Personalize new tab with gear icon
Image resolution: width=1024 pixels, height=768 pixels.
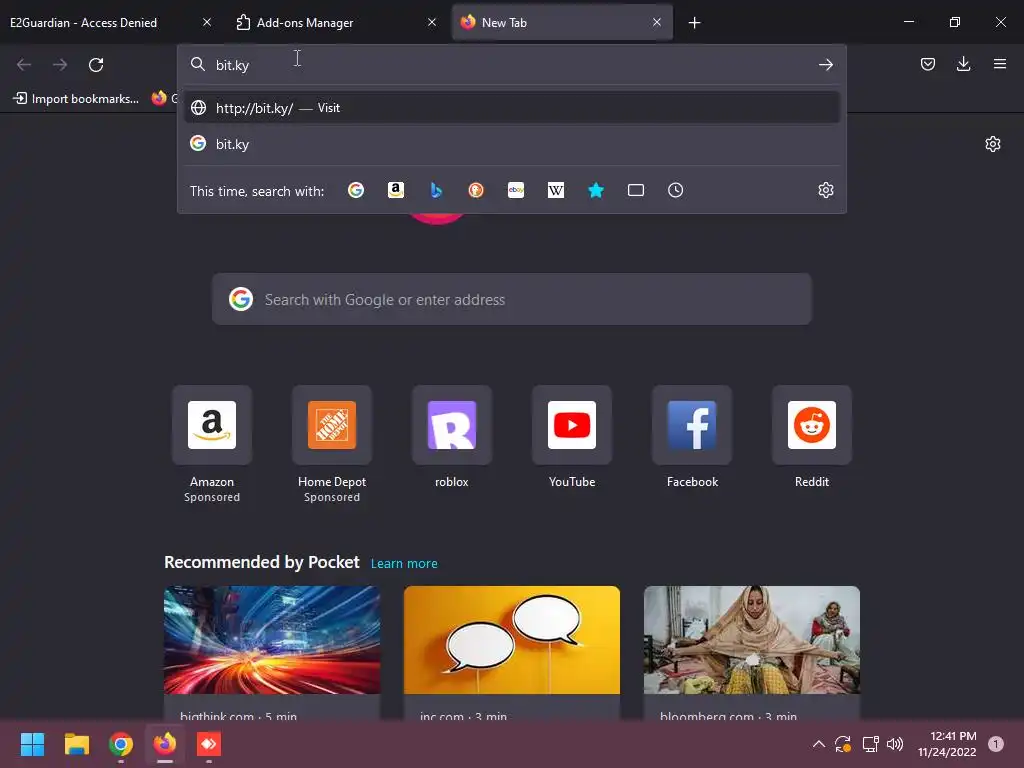[993, 144]
